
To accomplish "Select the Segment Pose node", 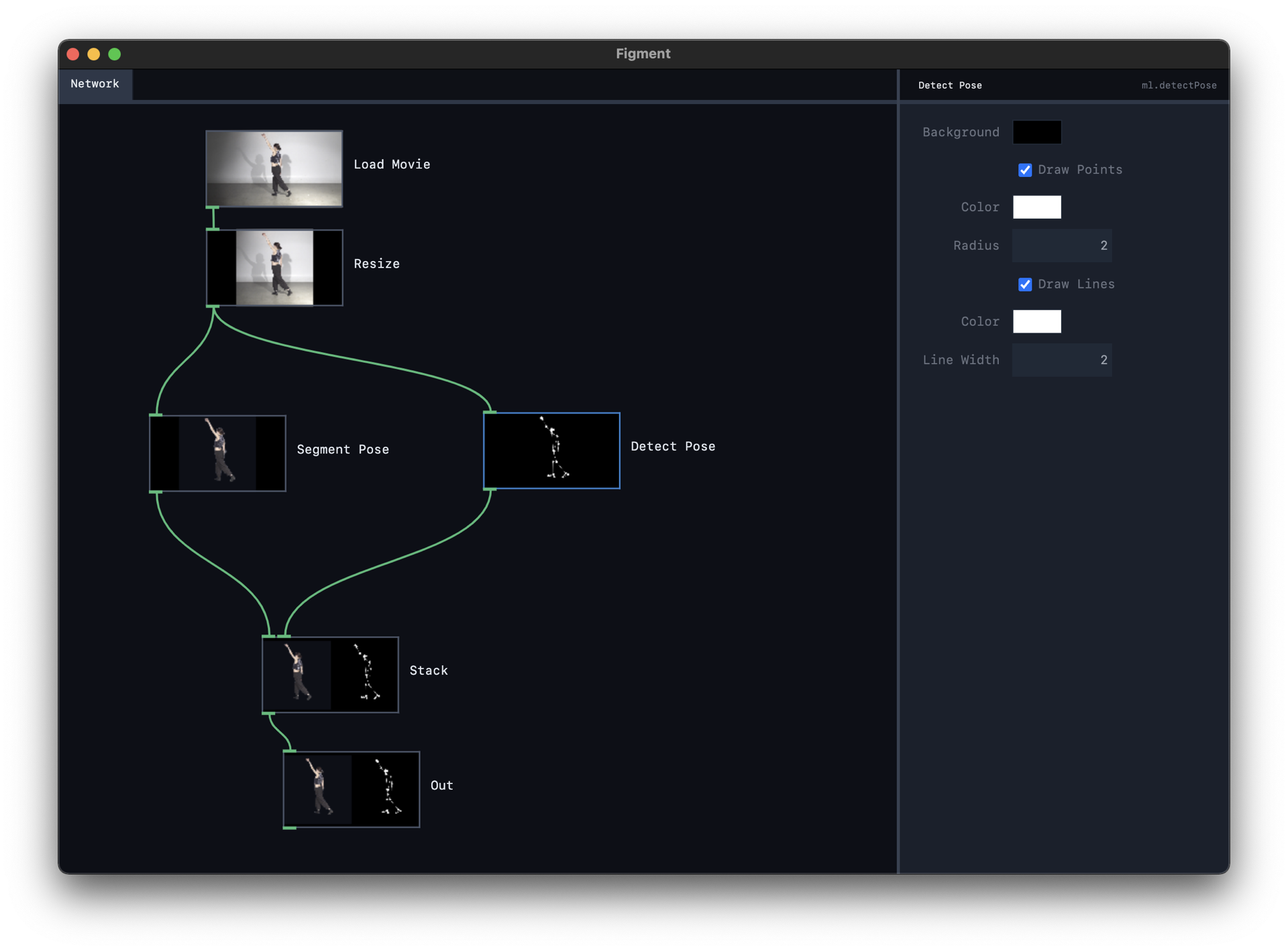I will click(x=217, y=453).
